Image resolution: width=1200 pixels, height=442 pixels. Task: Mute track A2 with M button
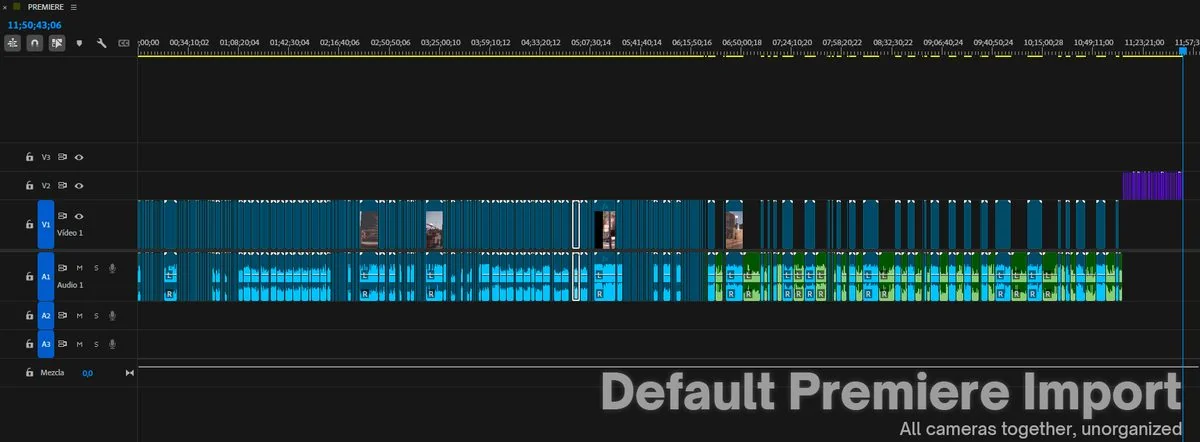tap(80, 316)
